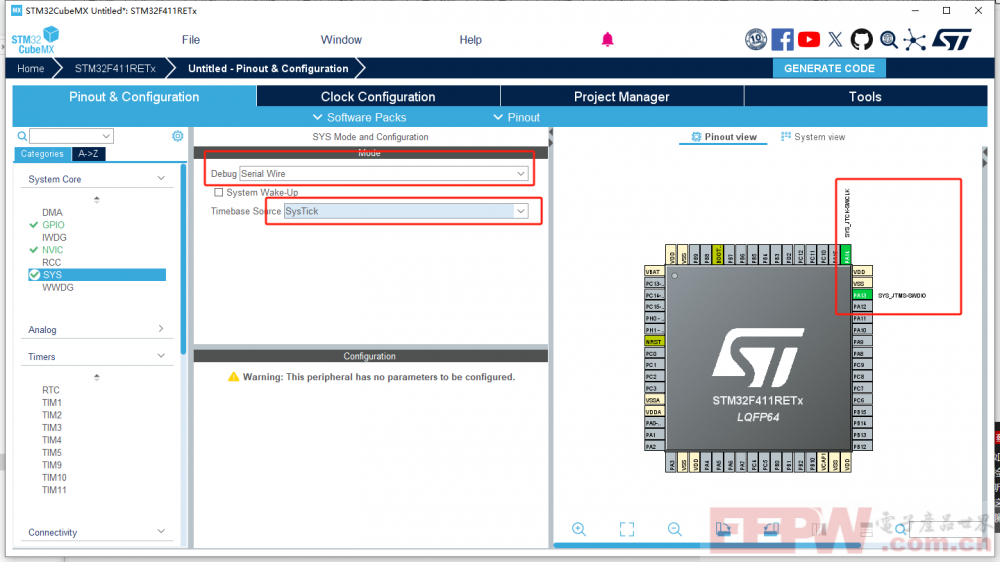Show peripherals sorted A->Z
Viewport: 1000px width, 562px height.
[x=88, y=154]
